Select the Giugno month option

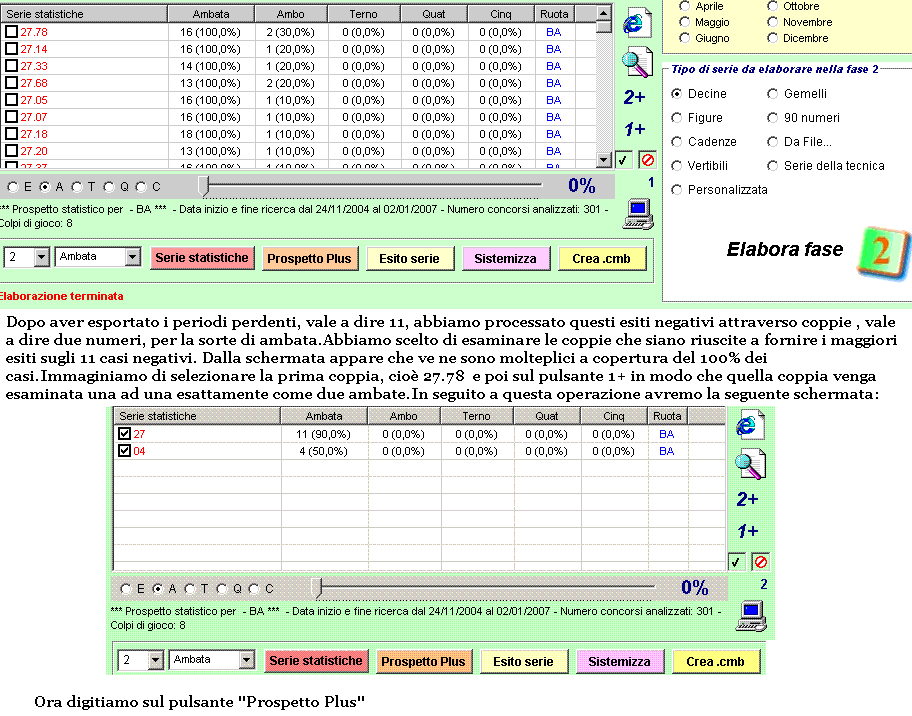[x=685, y=38]
